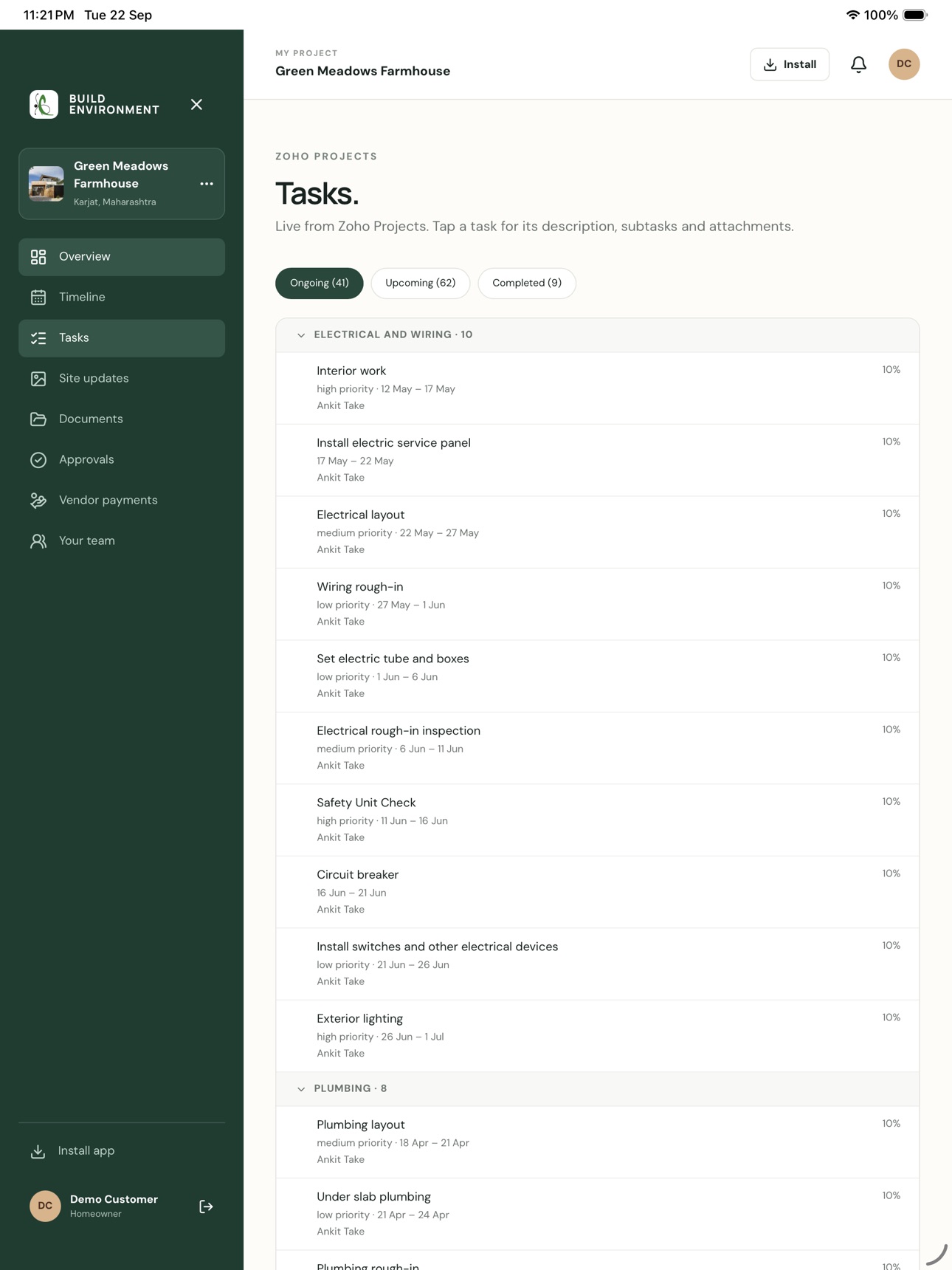The height and width of the screenshot is (1270, 952).
Task: Open the Vendor payments page link
Action: point(122,501)
